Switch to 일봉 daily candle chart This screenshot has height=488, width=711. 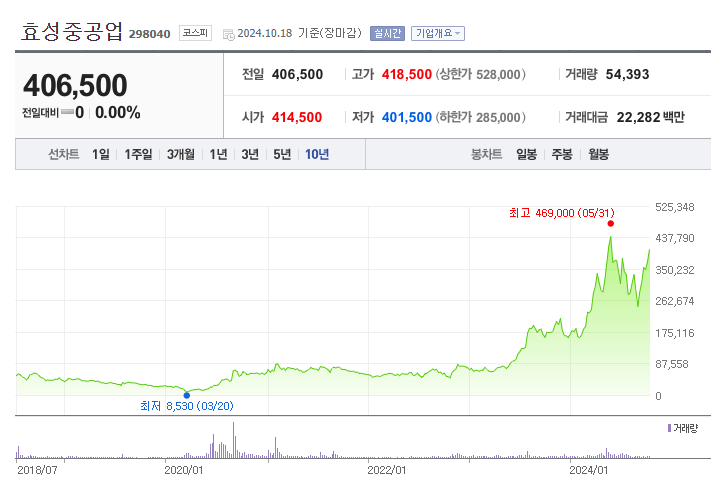(x=526, y=154)
